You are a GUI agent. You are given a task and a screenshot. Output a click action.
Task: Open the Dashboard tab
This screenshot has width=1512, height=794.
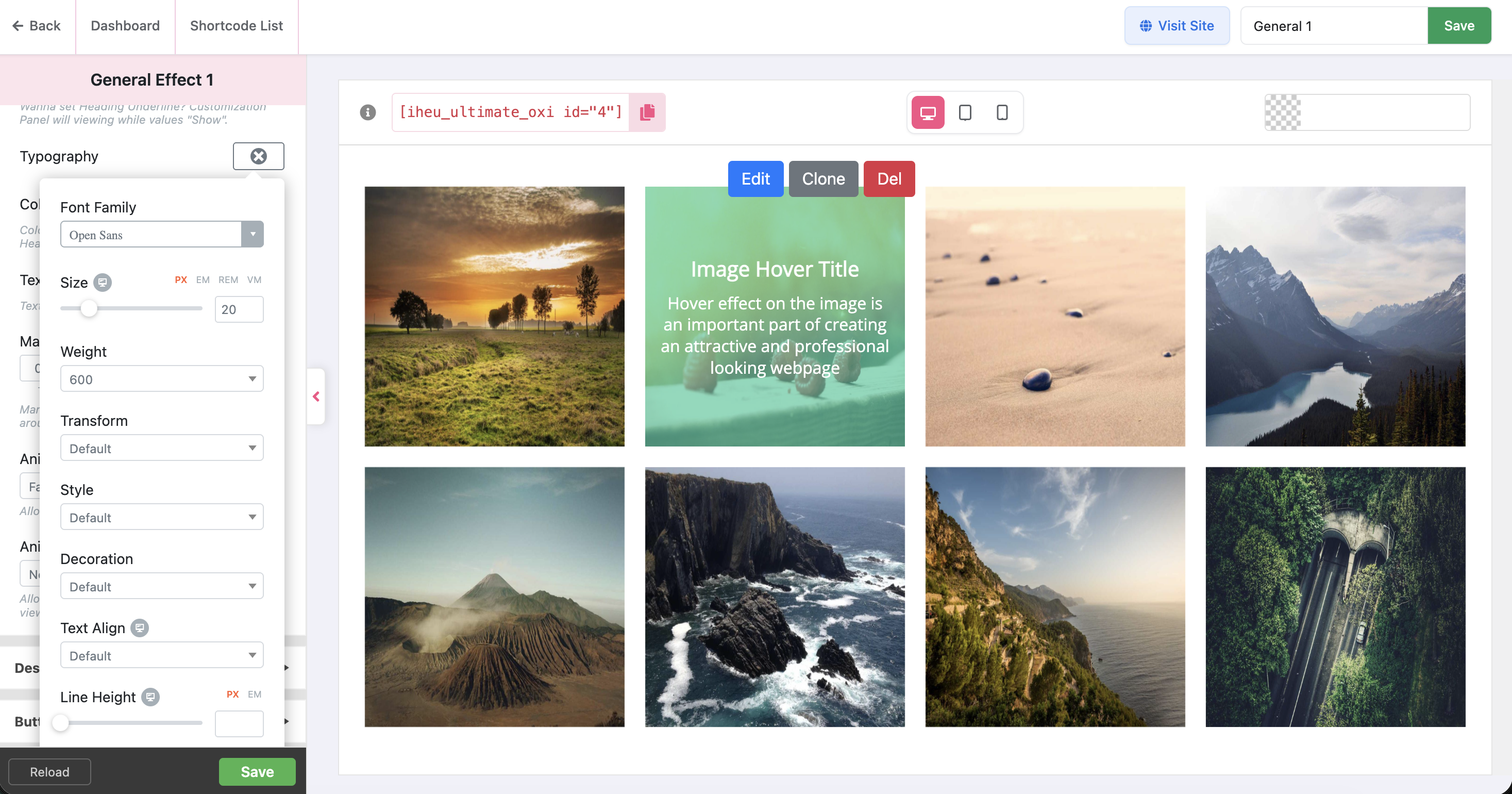(125, 26)
